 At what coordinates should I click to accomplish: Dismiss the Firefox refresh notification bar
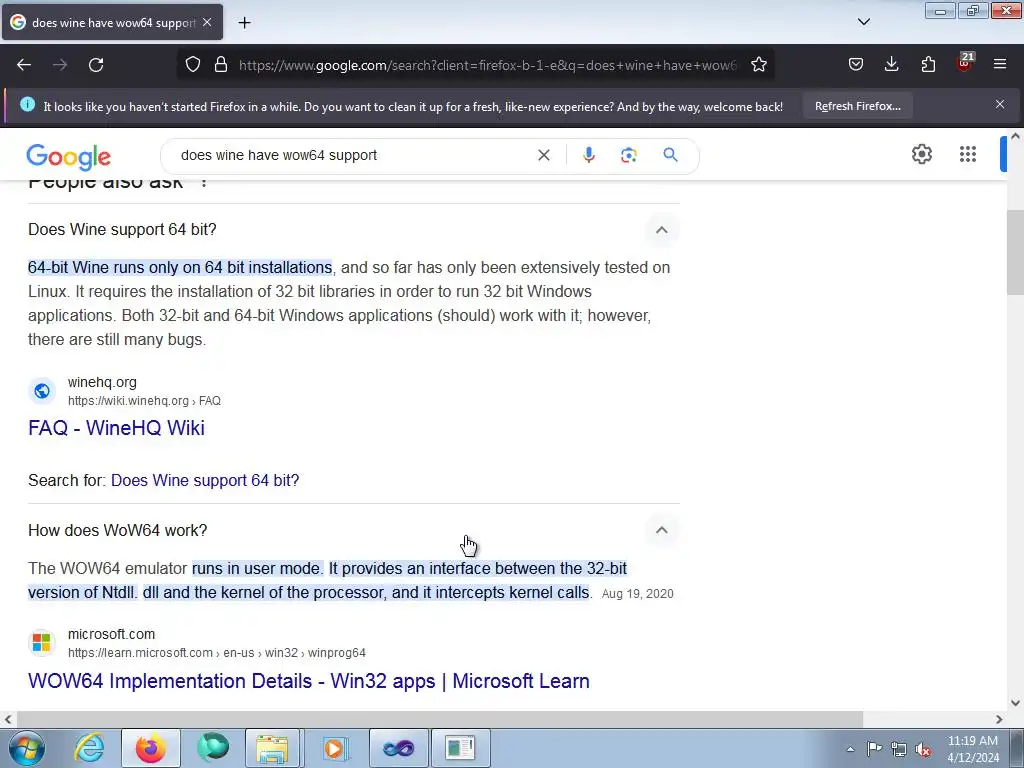1000,104
